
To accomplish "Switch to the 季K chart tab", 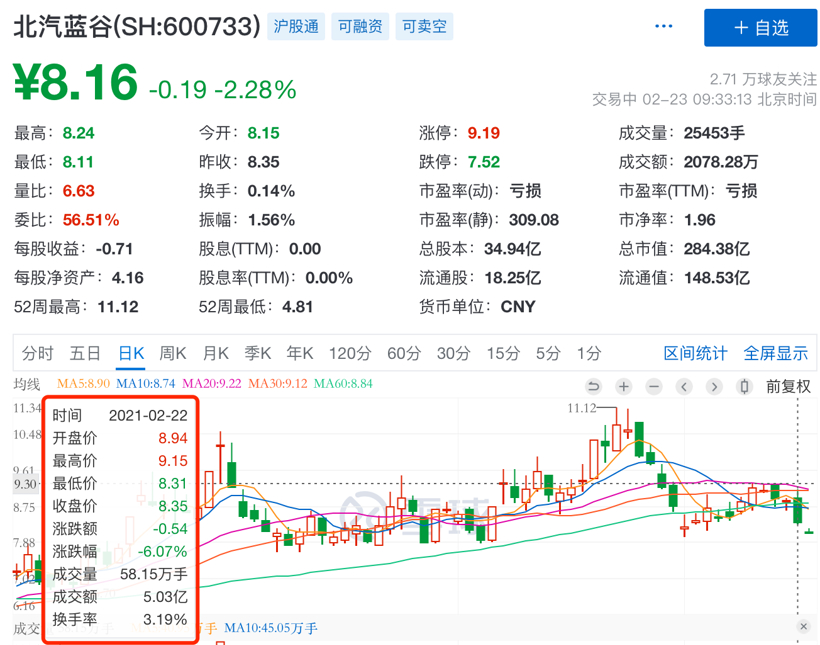I will click(258, 353).
